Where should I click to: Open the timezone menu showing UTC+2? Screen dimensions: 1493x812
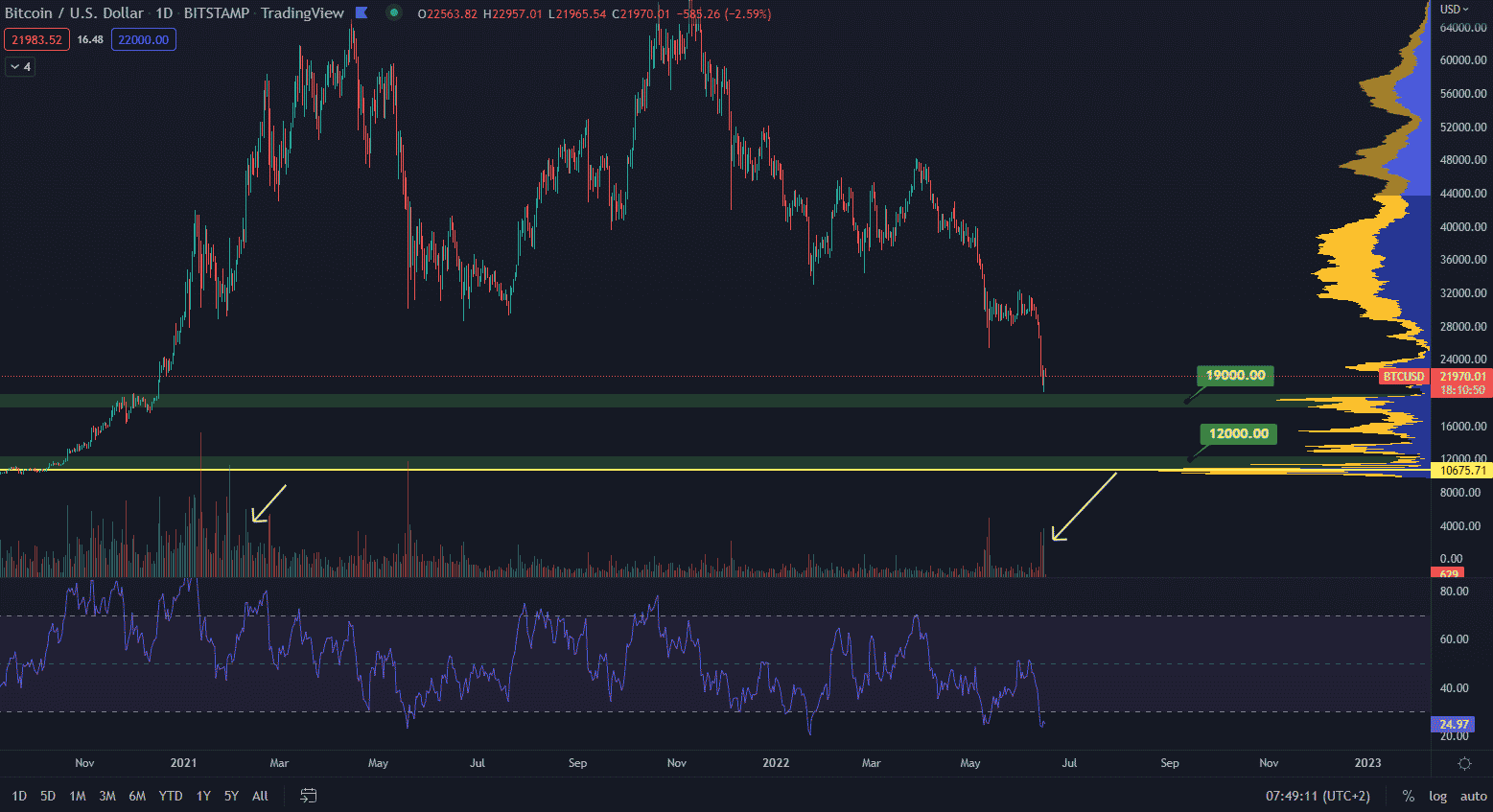[x=1318, y=796]
